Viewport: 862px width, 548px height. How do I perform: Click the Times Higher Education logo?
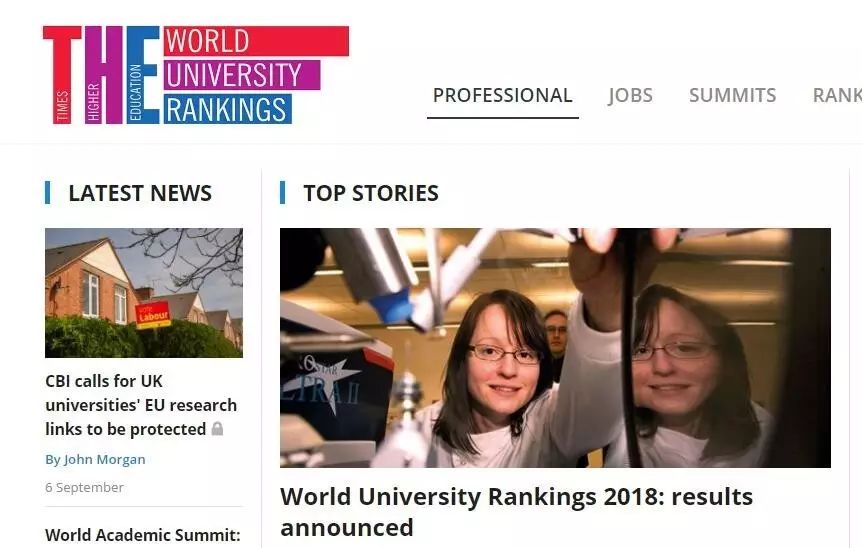[x=196, y=75]
